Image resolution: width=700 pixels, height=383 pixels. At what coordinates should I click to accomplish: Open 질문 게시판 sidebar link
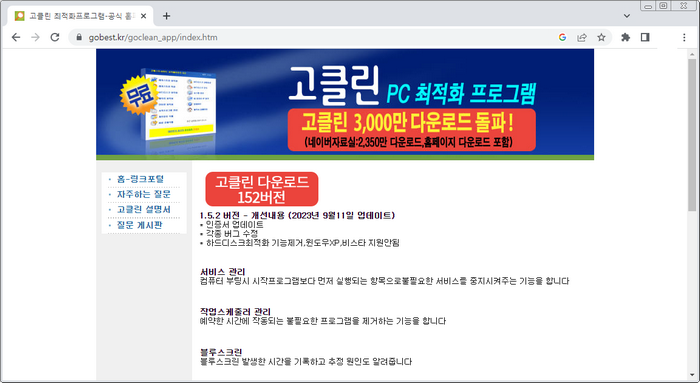point(139,225)
